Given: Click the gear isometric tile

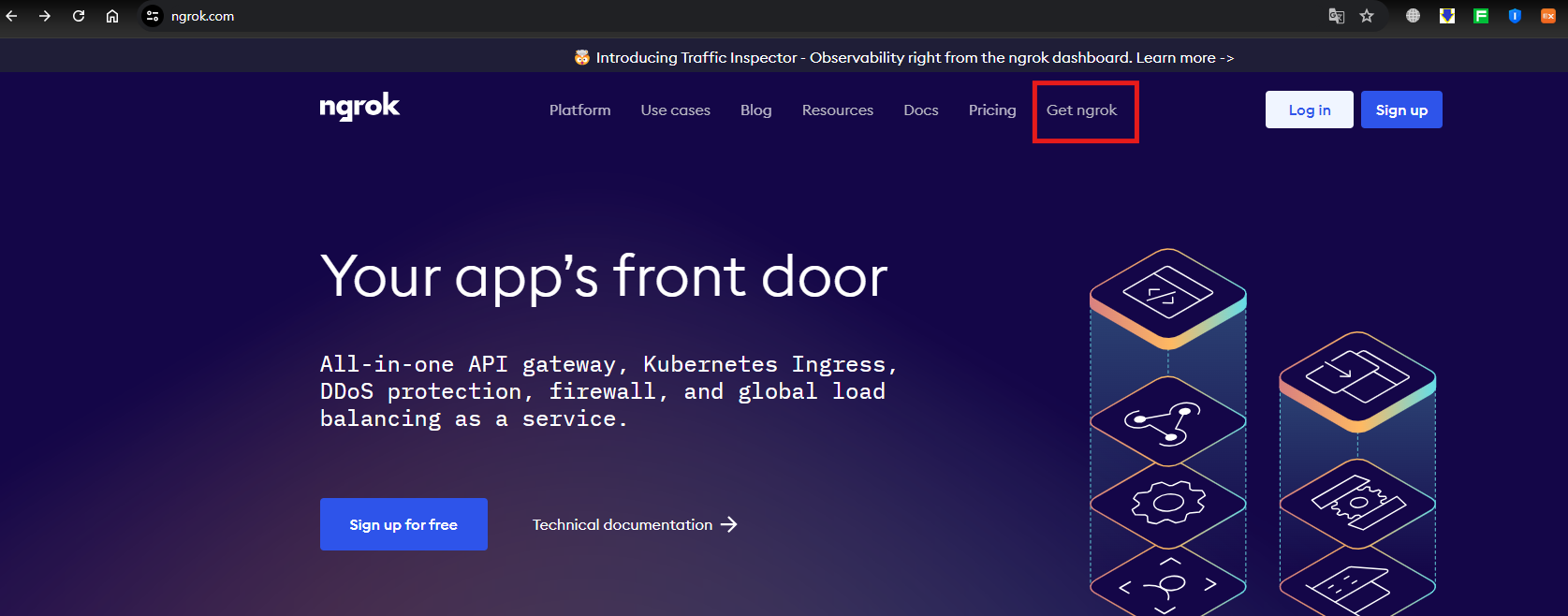Looking at the screenshot, I should [x=1168, y=505].
